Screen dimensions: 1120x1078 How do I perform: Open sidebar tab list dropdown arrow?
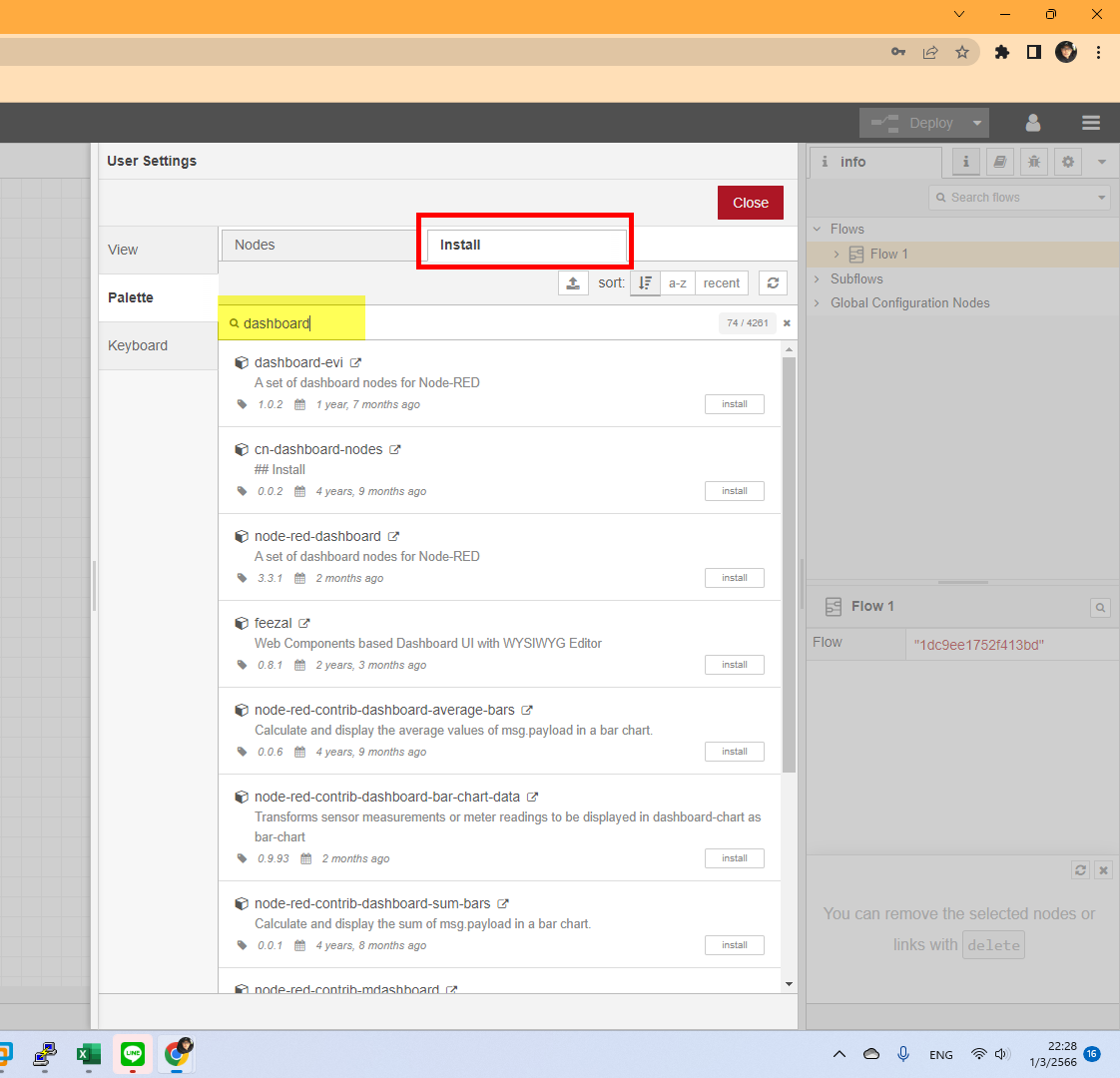[1102, 162]
